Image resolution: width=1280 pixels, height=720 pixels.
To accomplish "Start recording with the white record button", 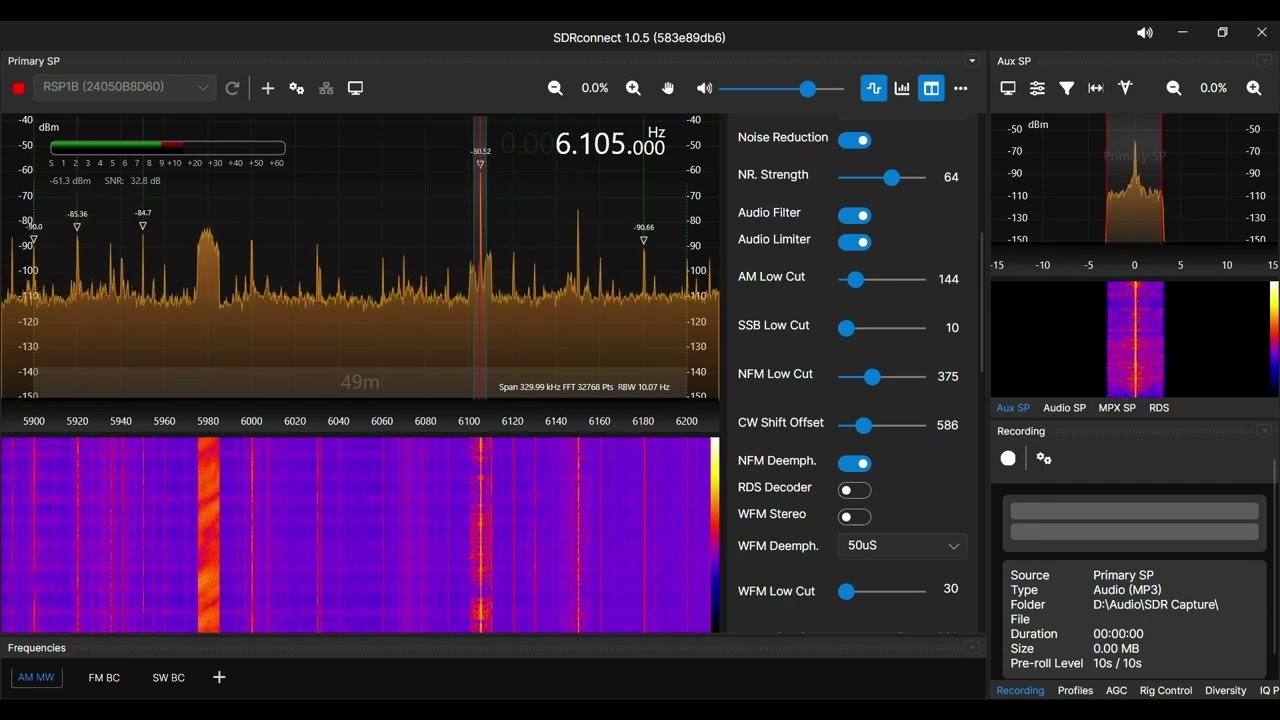I will 1008,458.
